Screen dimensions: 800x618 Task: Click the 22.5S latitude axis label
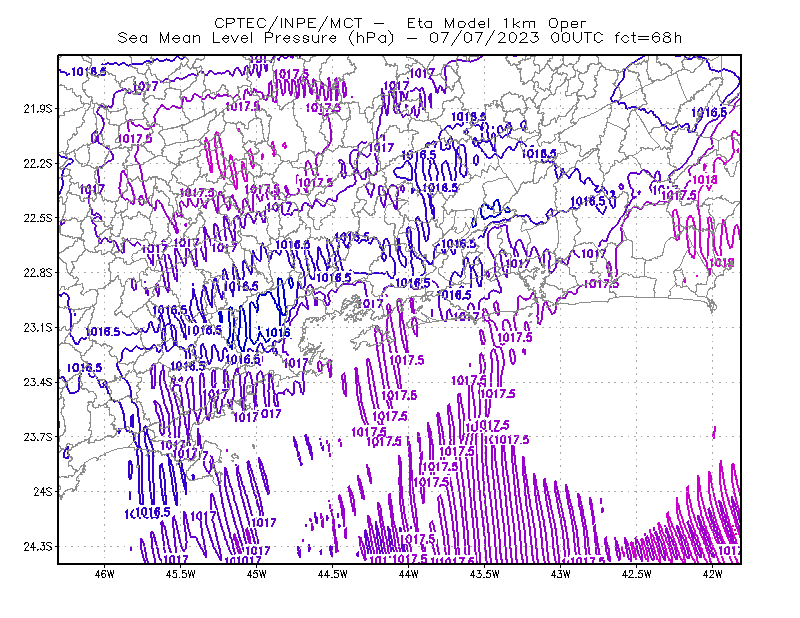point(38,218)
